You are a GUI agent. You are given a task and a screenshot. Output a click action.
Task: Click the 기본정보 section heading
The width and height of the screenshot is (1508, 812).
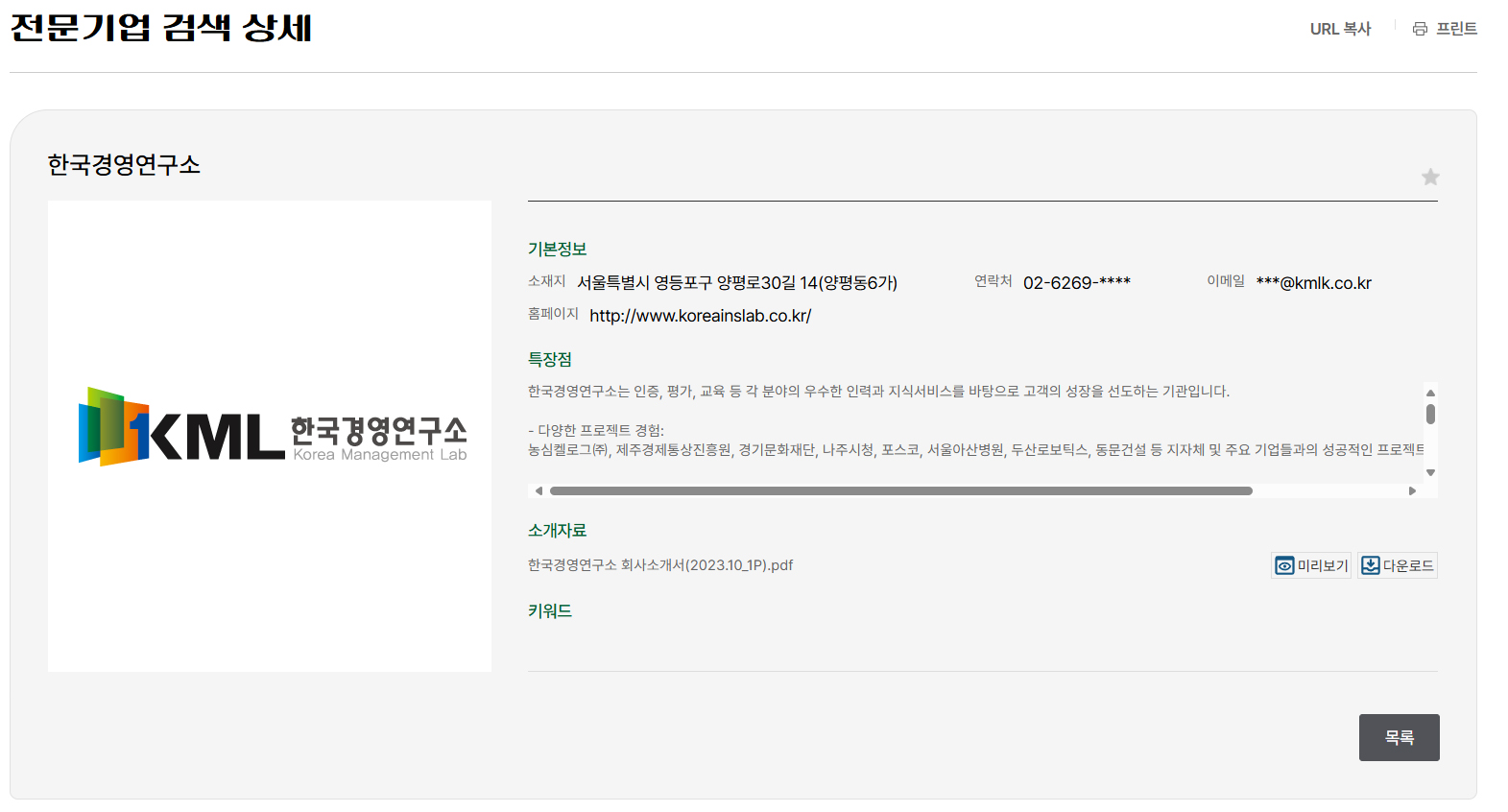[x=557, y=249]
